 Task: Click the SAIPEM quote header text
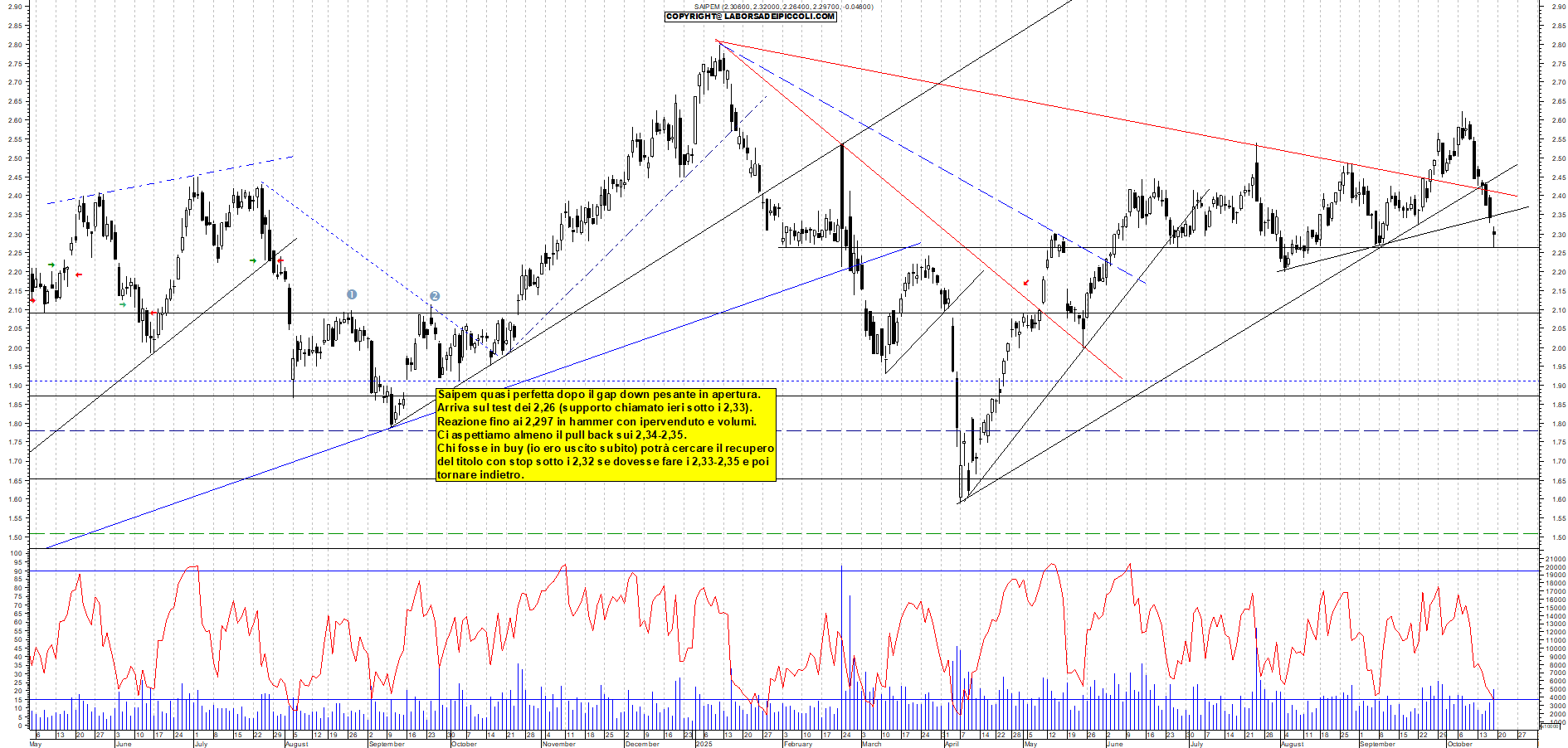(x=783, y=7)
